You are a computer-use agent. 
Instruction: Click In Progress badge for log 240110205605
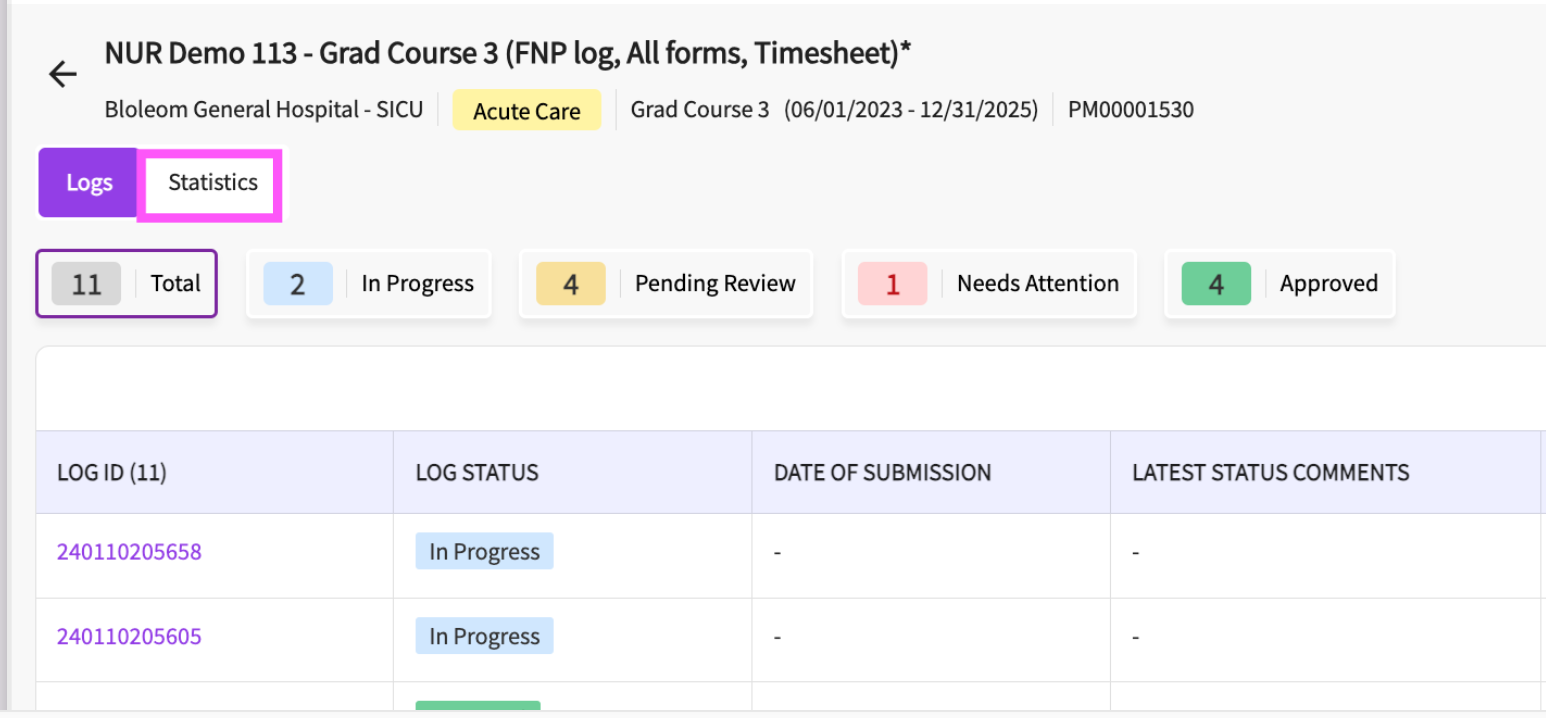pos(484,637)
